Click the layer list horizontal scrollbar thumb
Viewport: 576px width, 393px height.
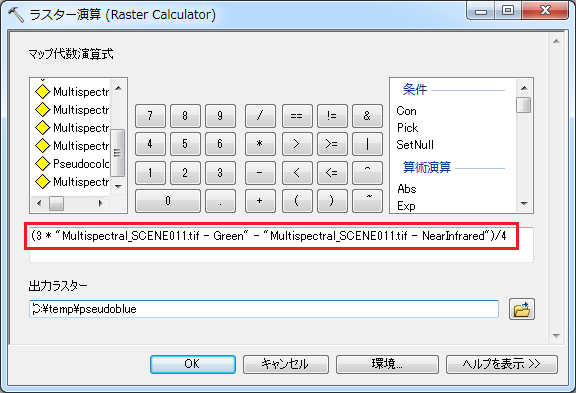[56, 203]
